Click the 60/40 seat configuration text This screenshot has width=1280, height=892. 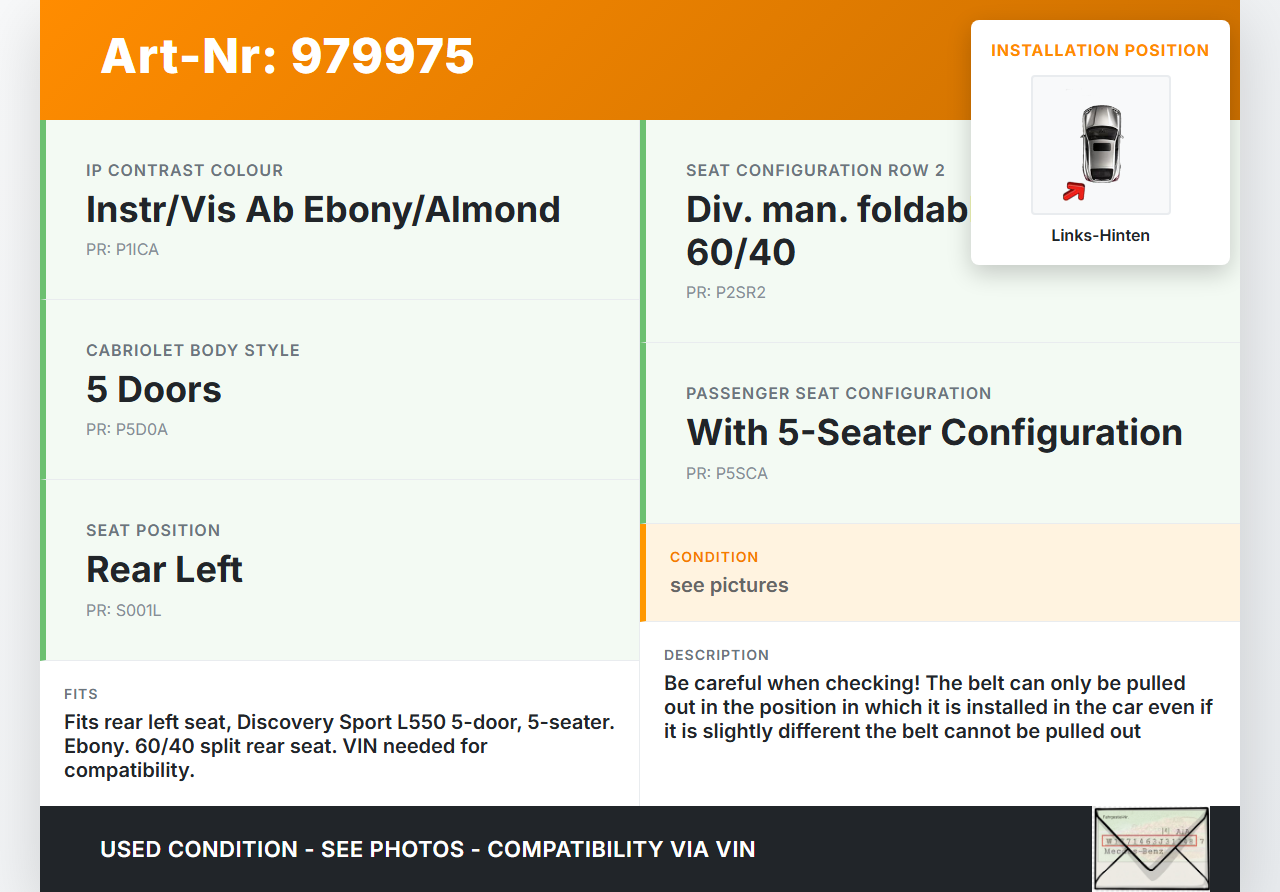coord(740,252)
